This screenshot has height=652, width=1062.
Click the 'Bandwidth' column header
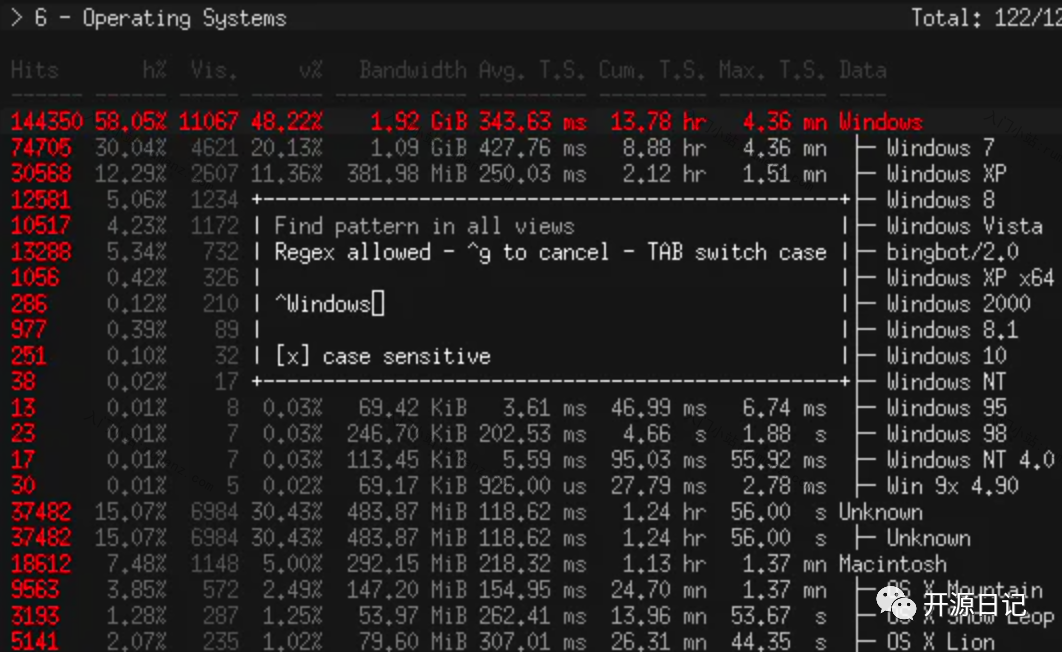[412, 70]
